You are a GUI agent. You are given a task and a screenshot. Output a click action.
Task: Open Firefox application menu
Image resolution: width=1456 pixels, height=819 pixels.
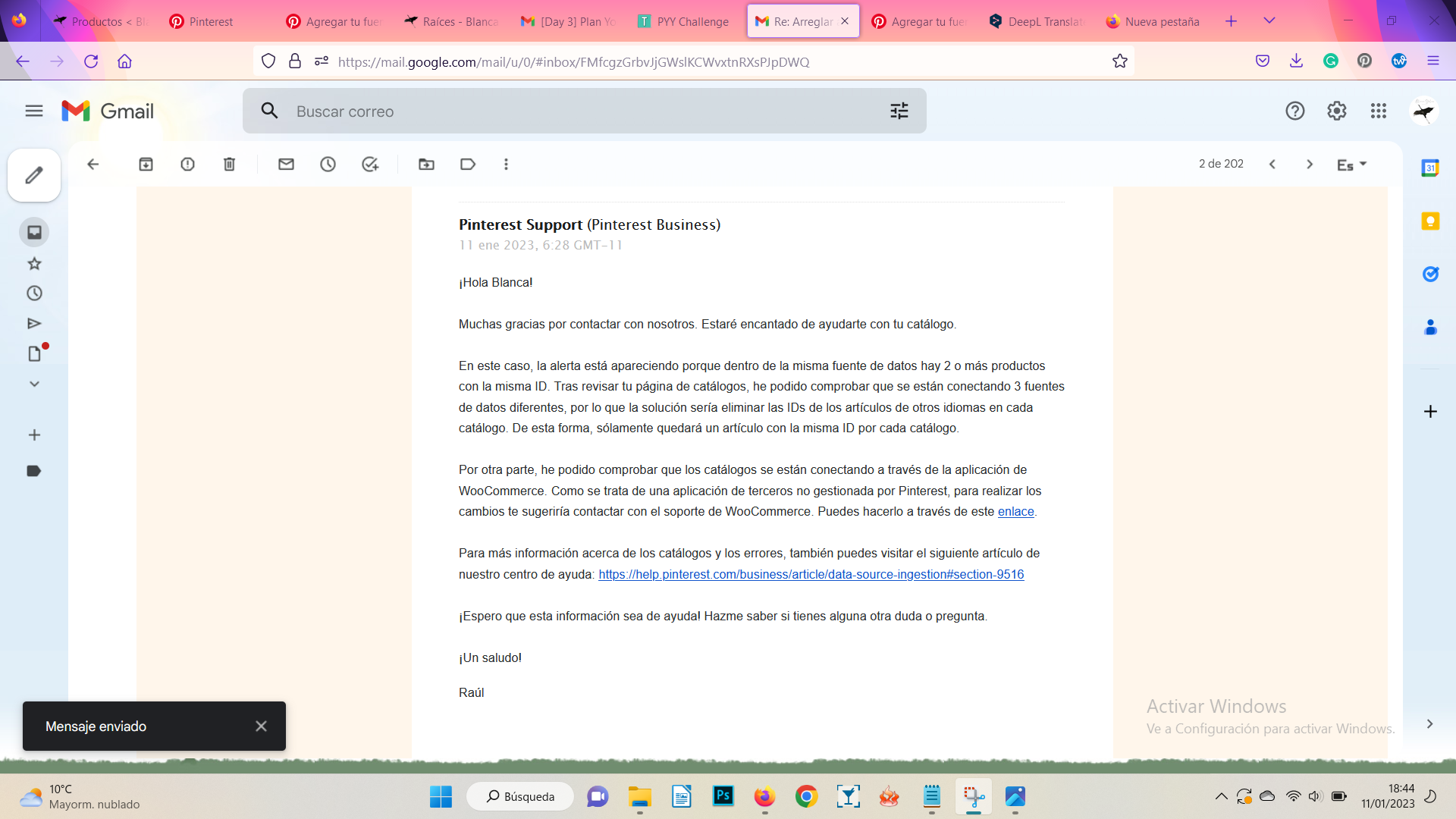coord(1432,61)
